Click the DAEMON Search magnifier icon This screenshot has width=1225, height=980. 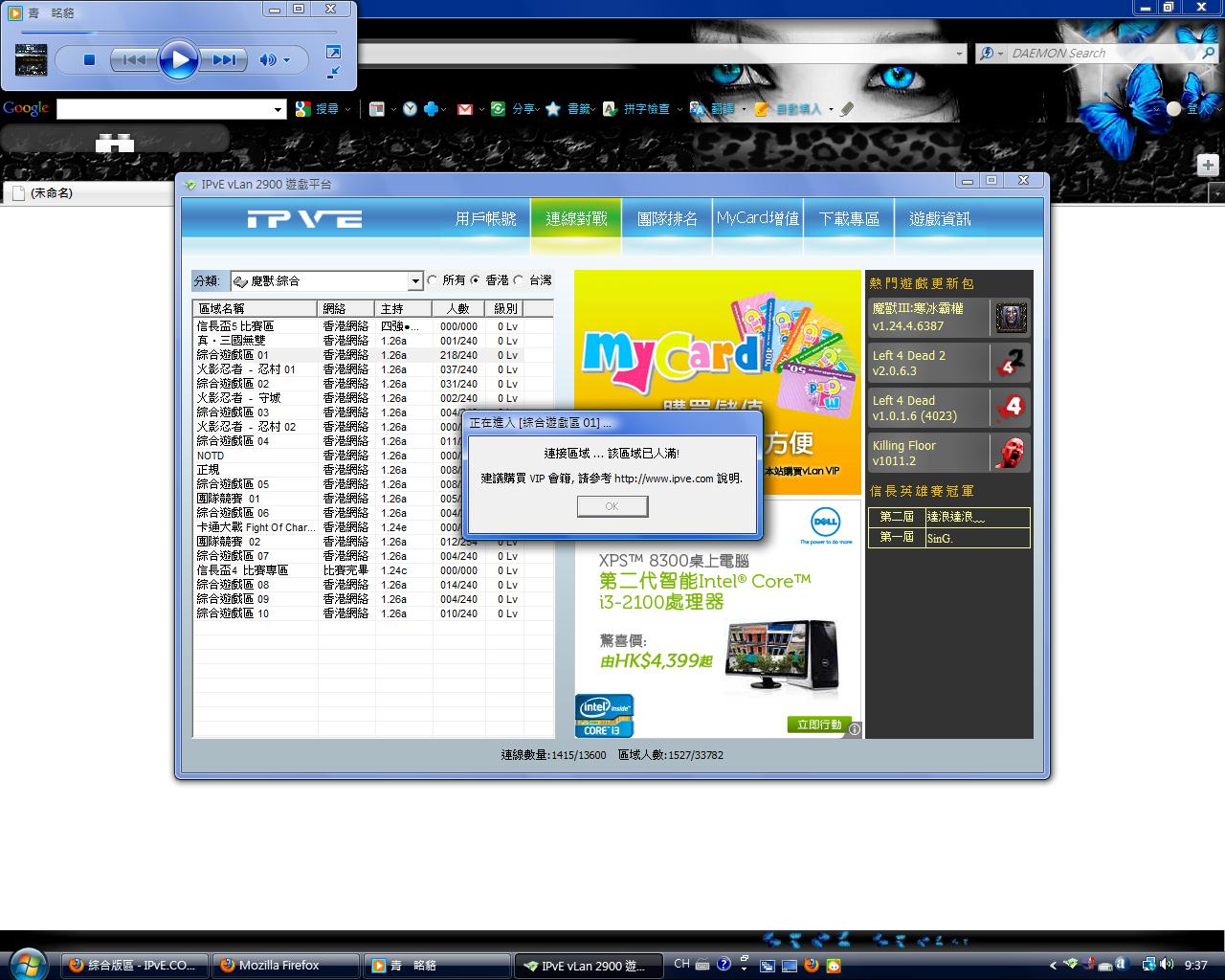pyautogui.click(x=1208, y=54)
